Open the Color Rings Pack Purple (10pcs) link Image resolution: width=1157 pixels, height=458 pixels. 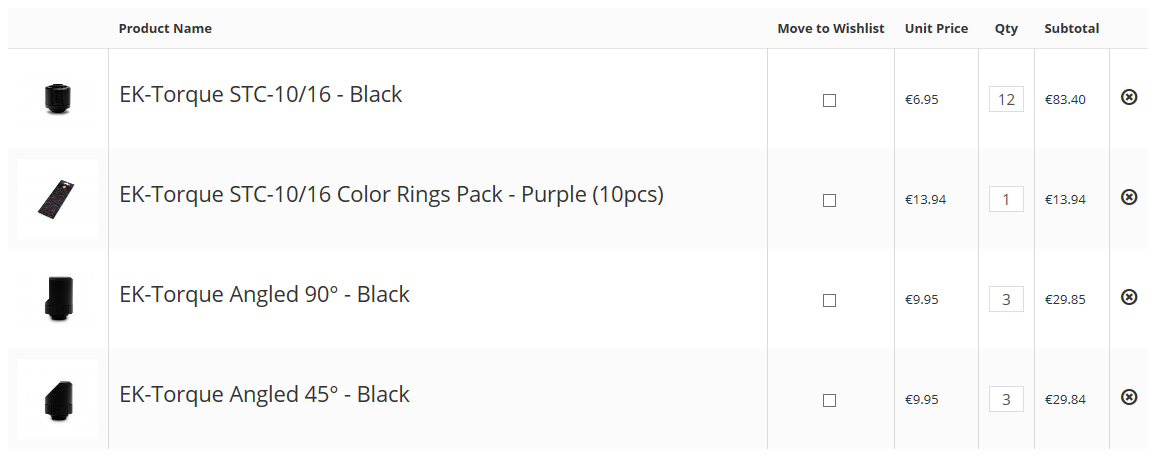pyautogui.click(x=390, y=195)
